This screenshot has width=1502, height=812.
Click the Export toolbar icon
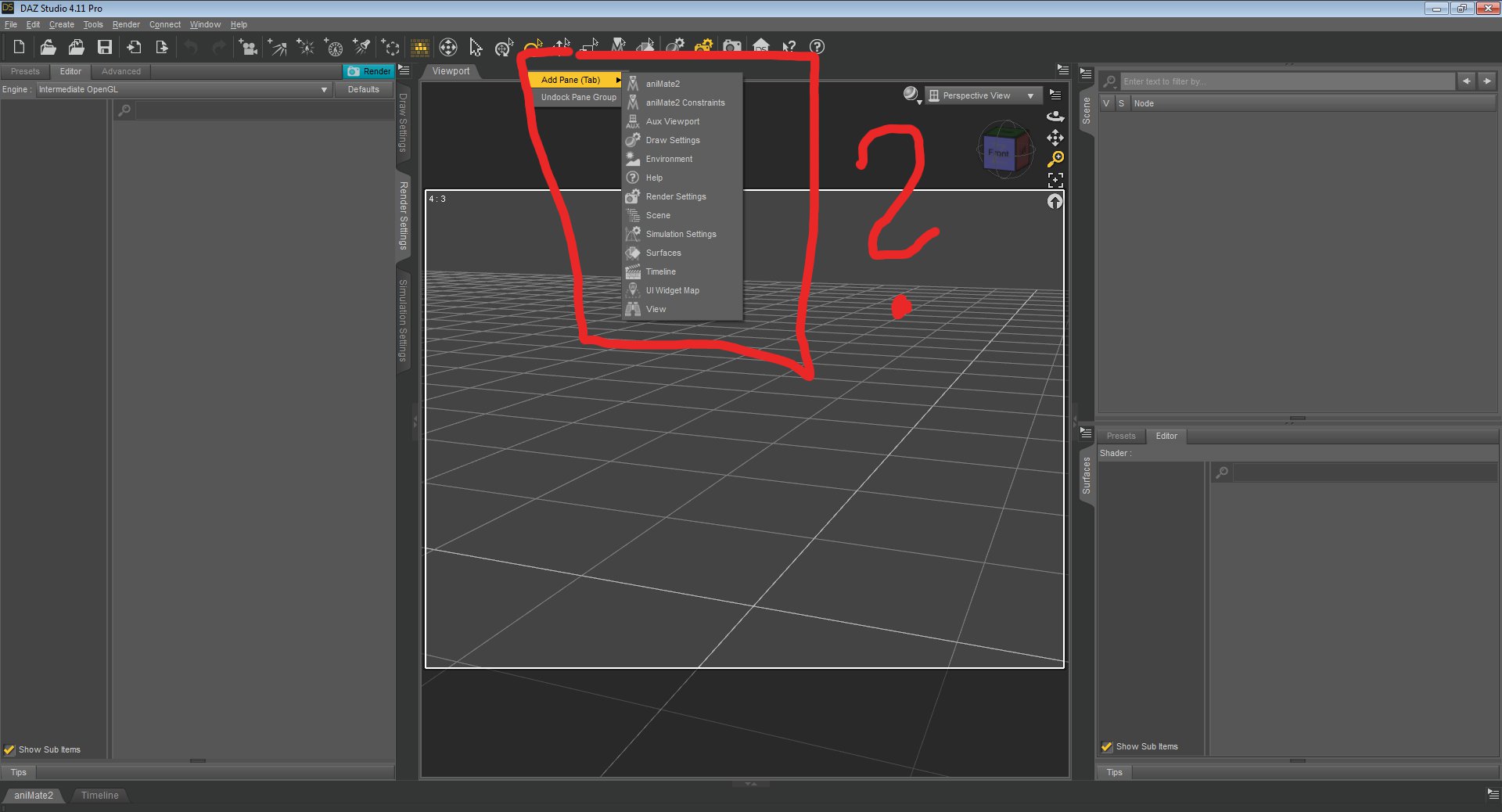click(x=162, y=47)
